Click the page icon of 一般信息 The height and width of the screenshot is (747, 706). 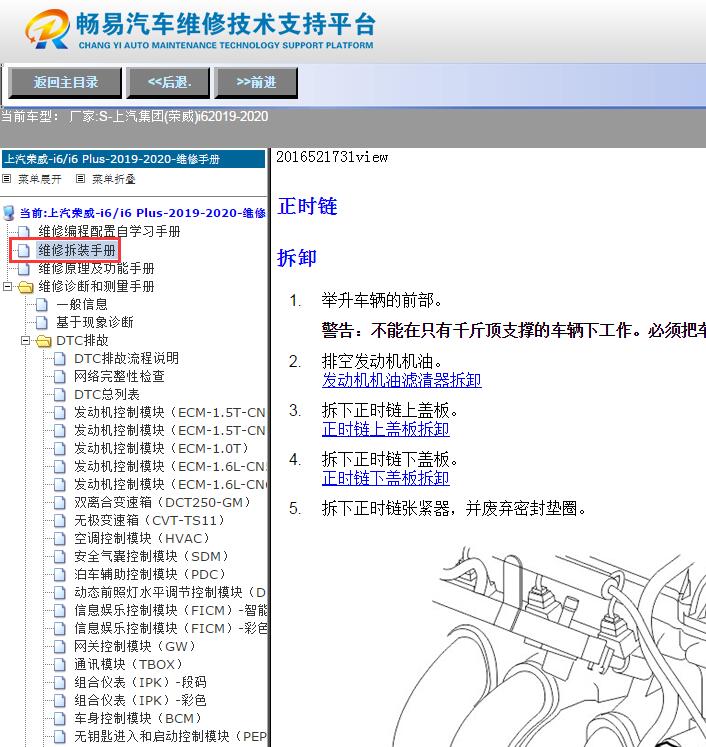pyautogui.click(x=42, y=304)
